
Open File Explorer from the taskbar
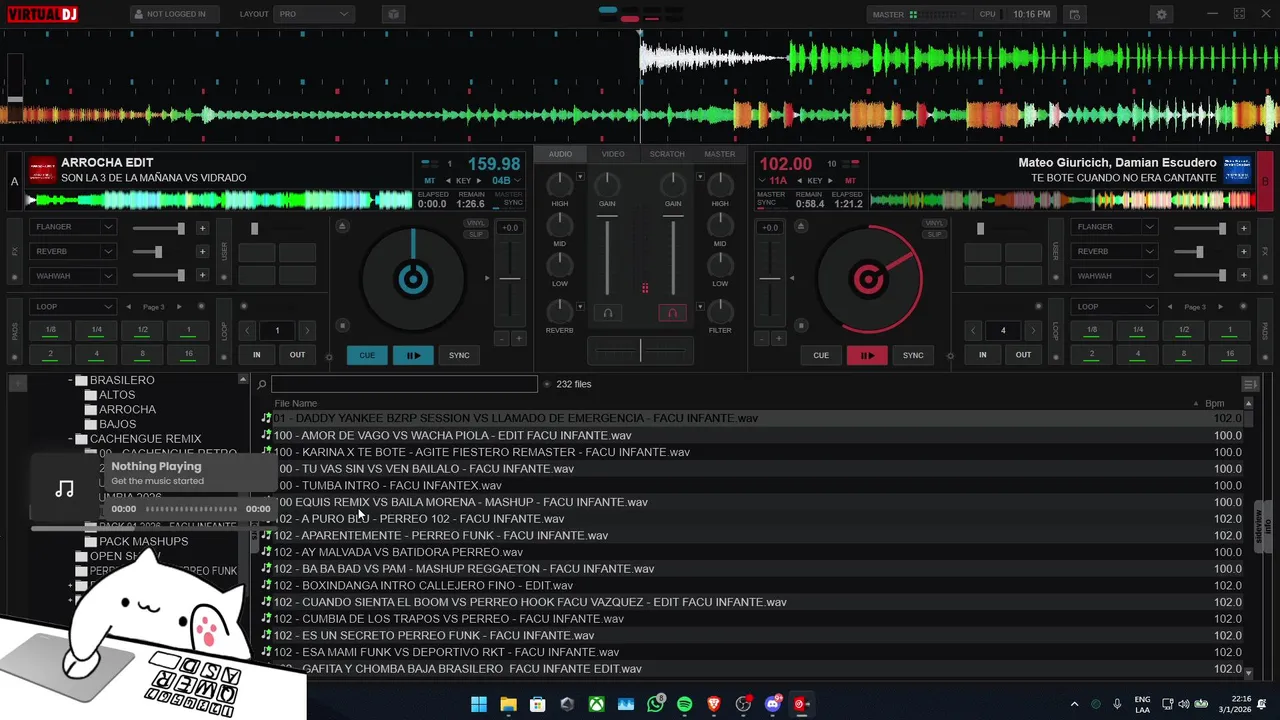(x=508, y=704)
